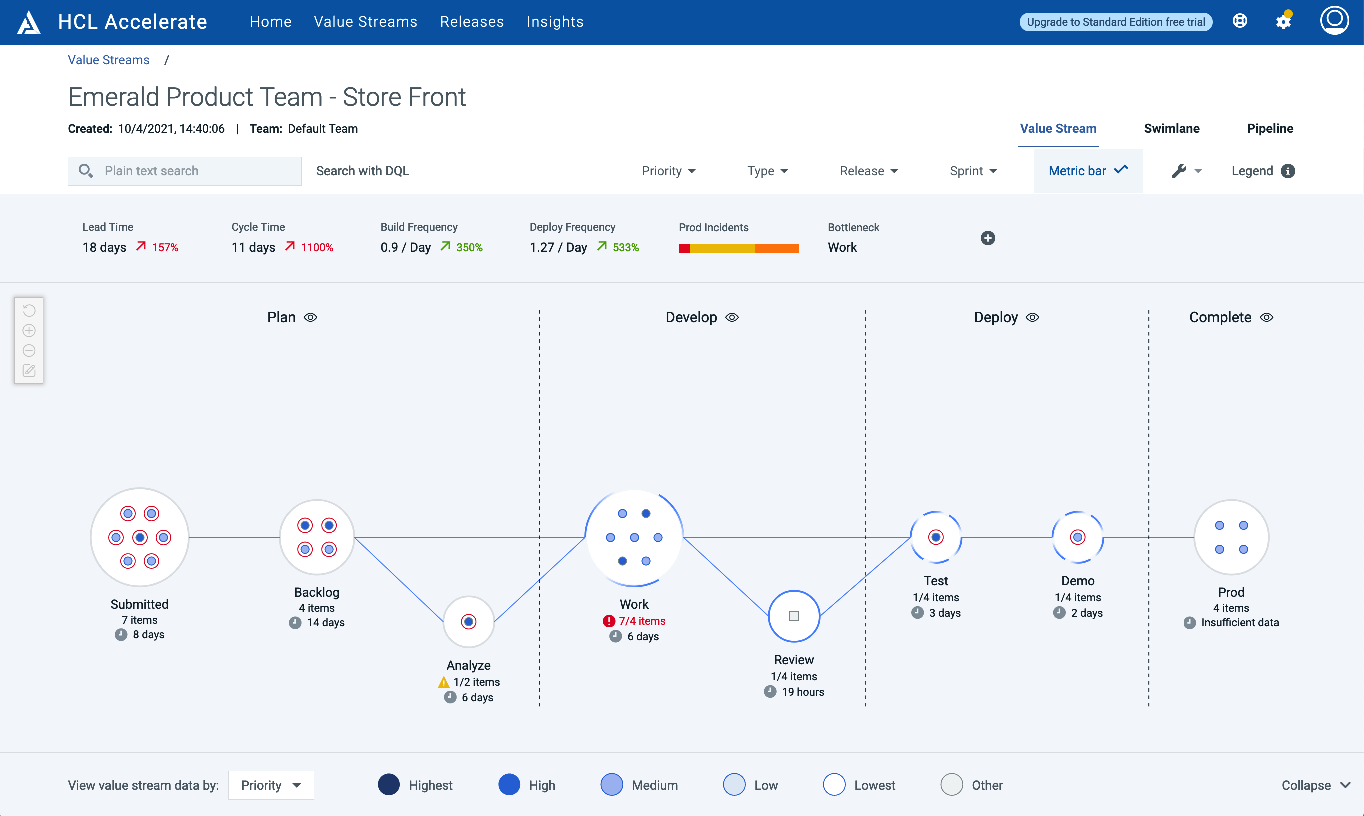1364x816 pixels.
Task: Select the Prod stage circle
Action: click(1232, 538)
